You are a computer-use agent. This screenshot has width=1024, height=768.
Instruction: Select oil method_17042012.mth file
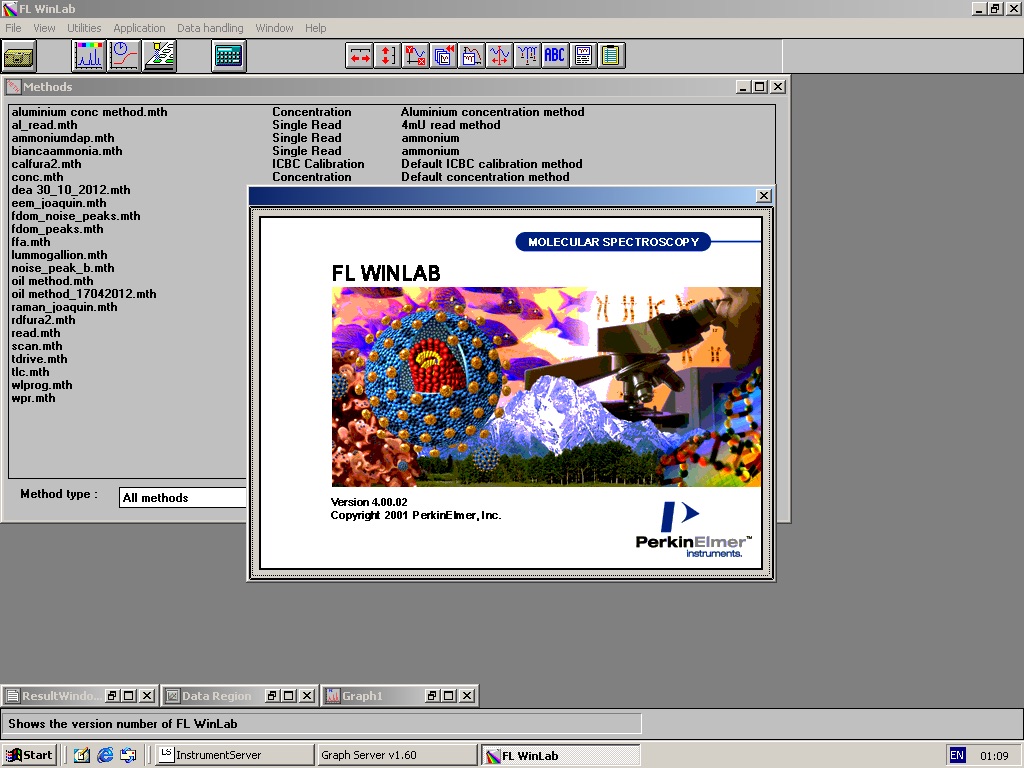click(84, 295)
